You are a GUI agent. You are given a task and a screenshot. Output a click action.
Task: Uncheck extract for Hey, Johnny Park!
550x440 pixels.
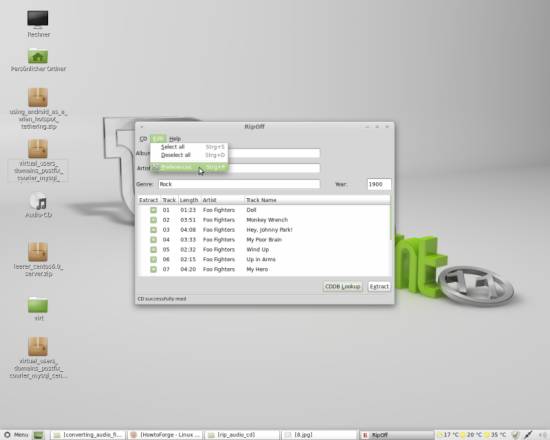coord(153,229)
